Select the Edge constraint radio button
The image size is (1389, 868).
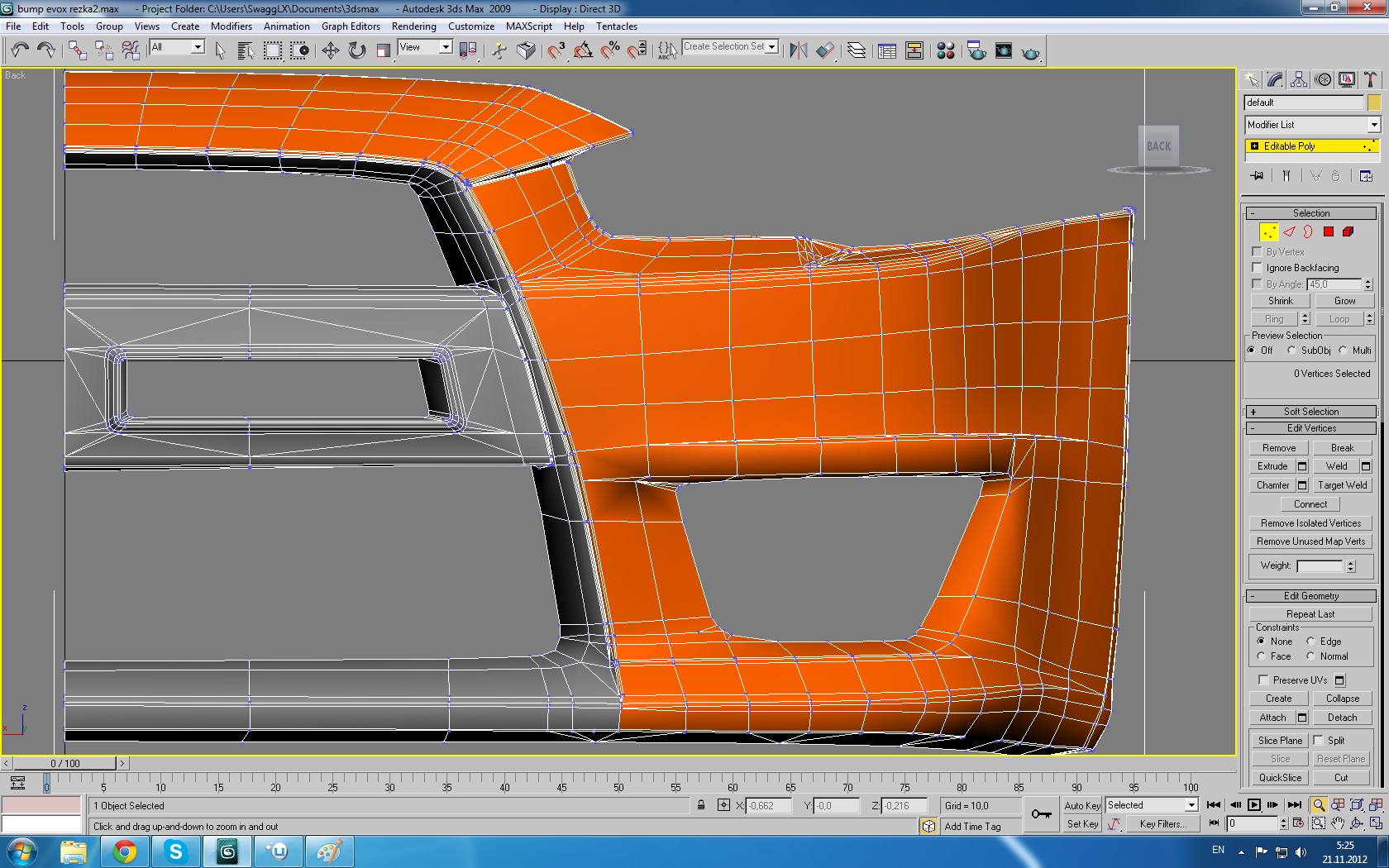pos(1310,641)
